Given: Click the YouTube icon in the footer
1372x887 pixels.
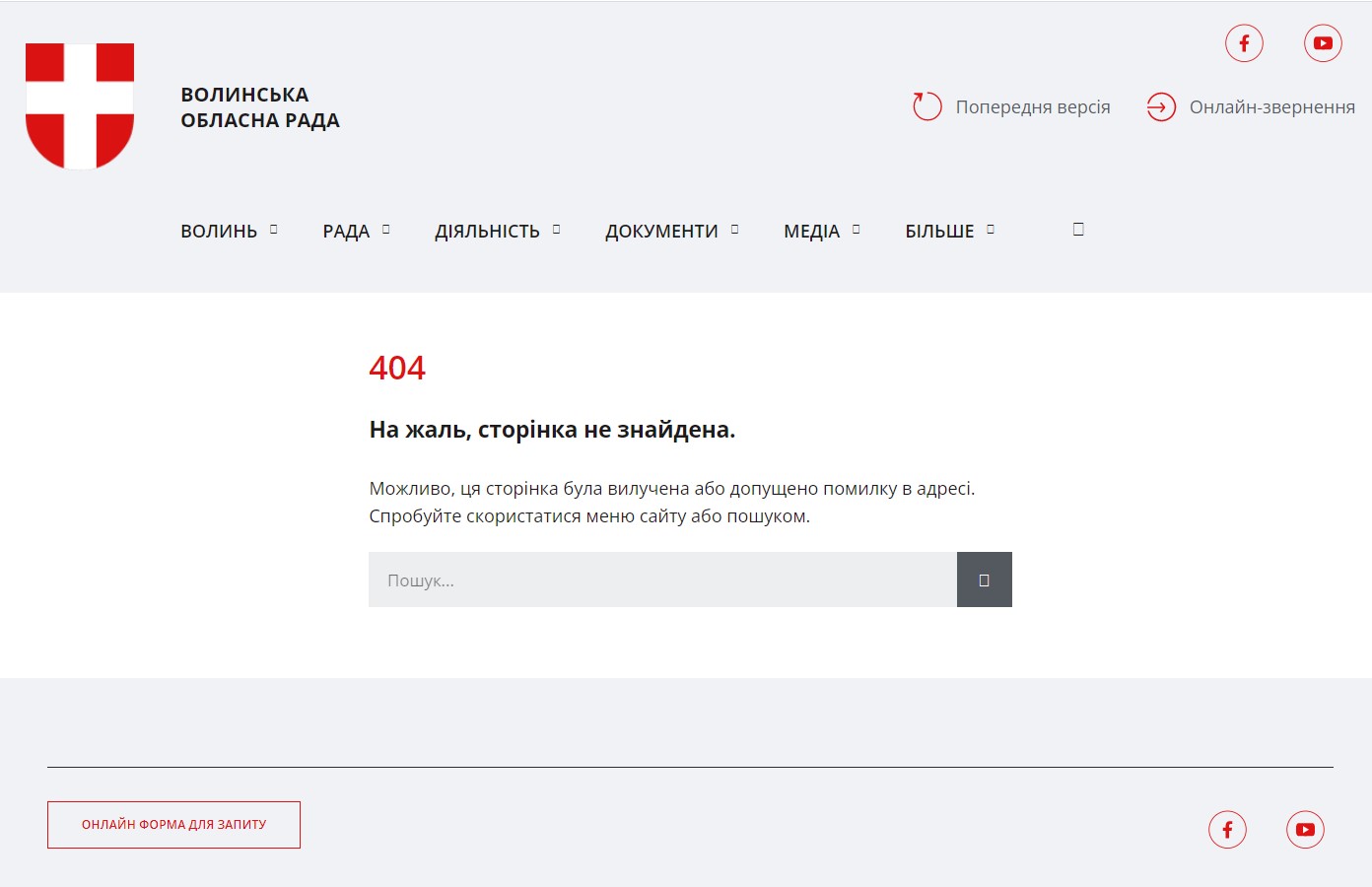Looking at the screenshot, I should pyautogui.click(x=1305, y=830).
